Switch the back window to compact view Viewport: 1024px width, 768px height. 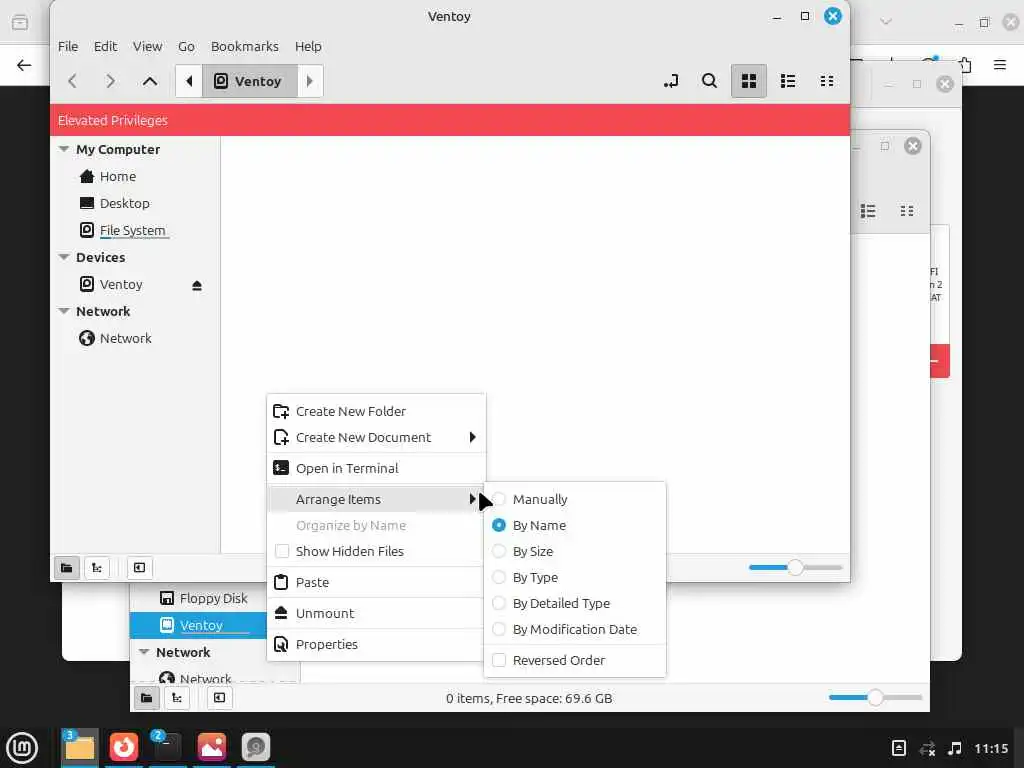click(x=906, y=211)
